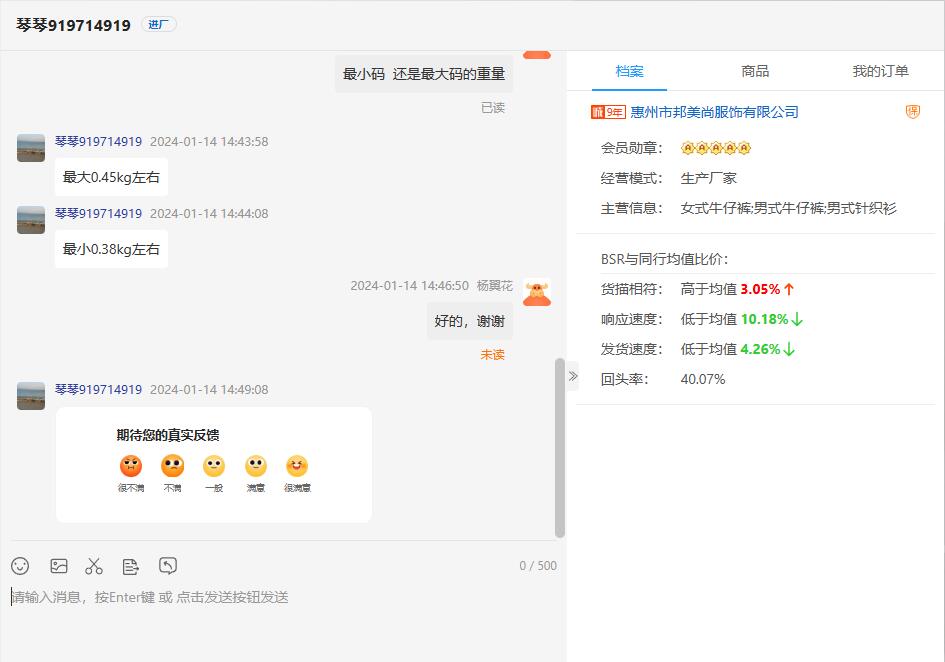945x662 pixels.
Task: Click the 9年 membership badge icon
Action: [608, 112]
